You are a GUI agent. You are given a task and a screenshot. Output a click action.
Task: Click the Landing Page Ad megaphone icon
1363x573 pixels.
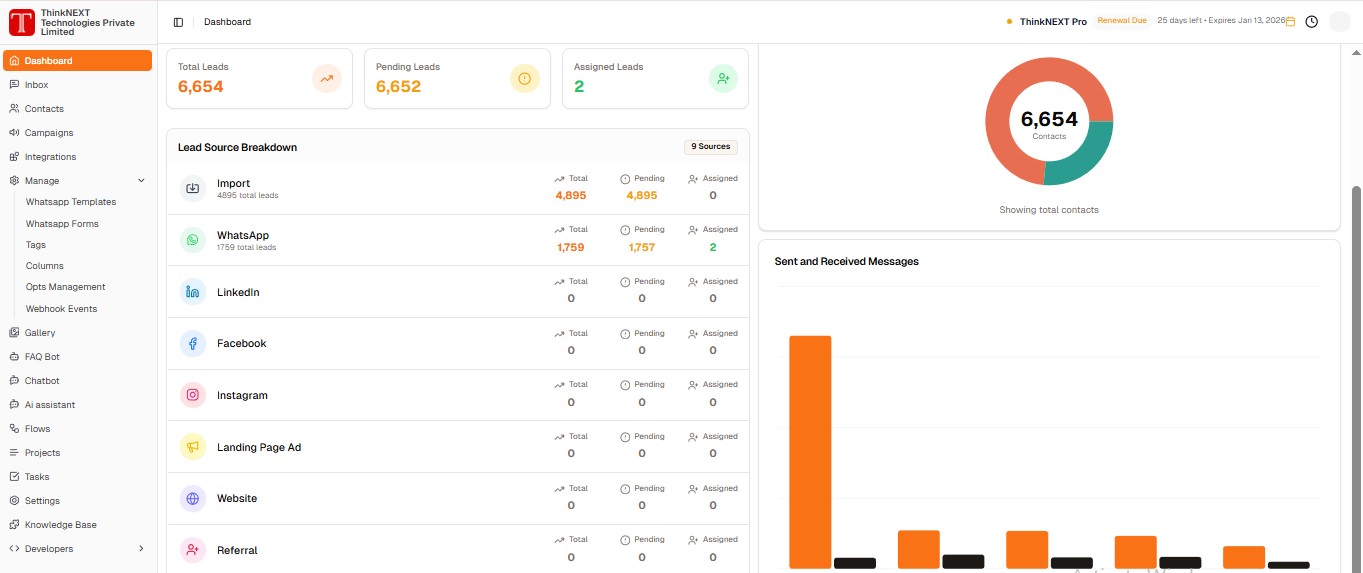[193, 447]
